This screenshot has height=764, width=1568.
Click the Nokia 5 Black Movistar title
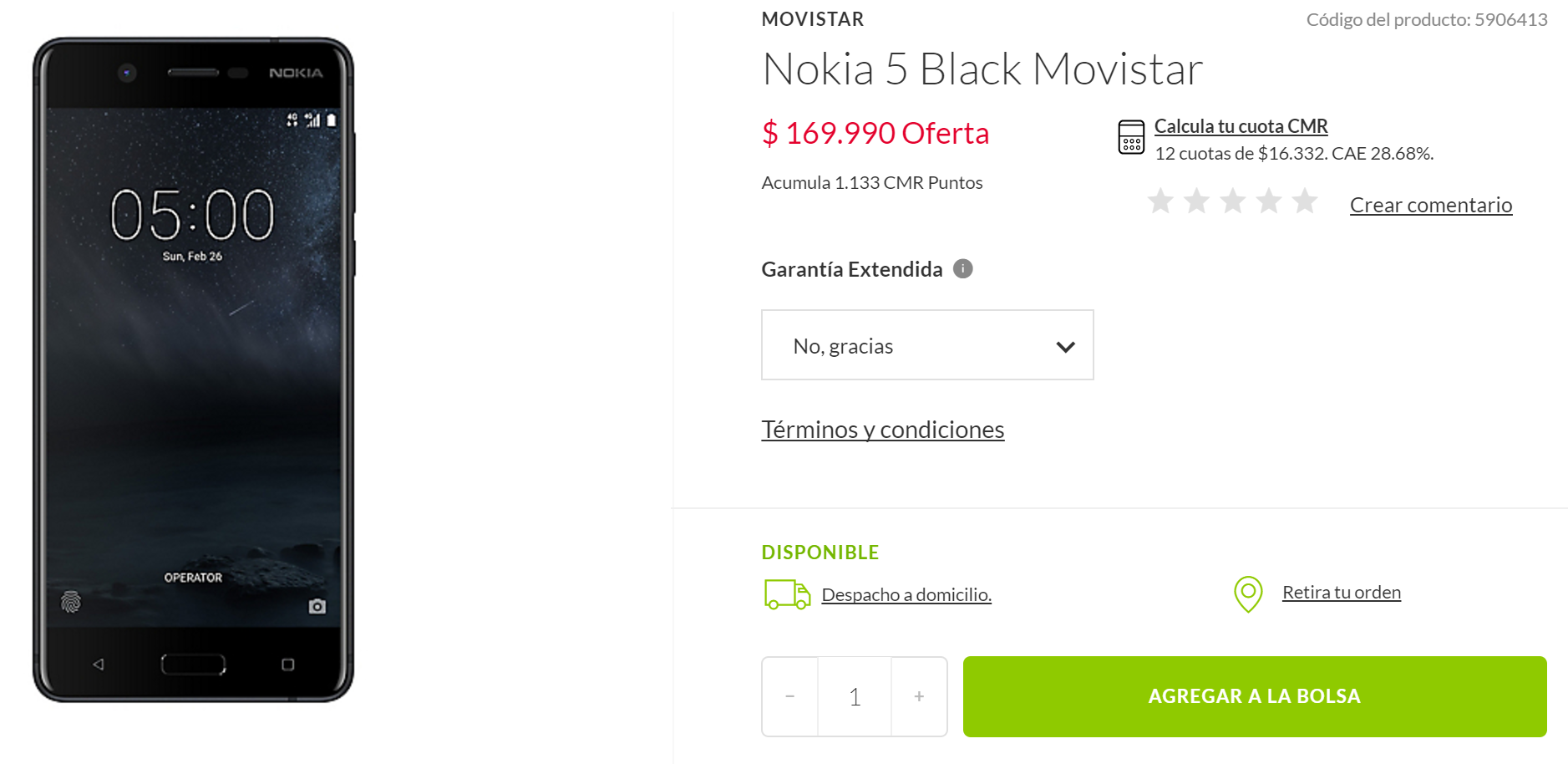(x=982, y=69)
